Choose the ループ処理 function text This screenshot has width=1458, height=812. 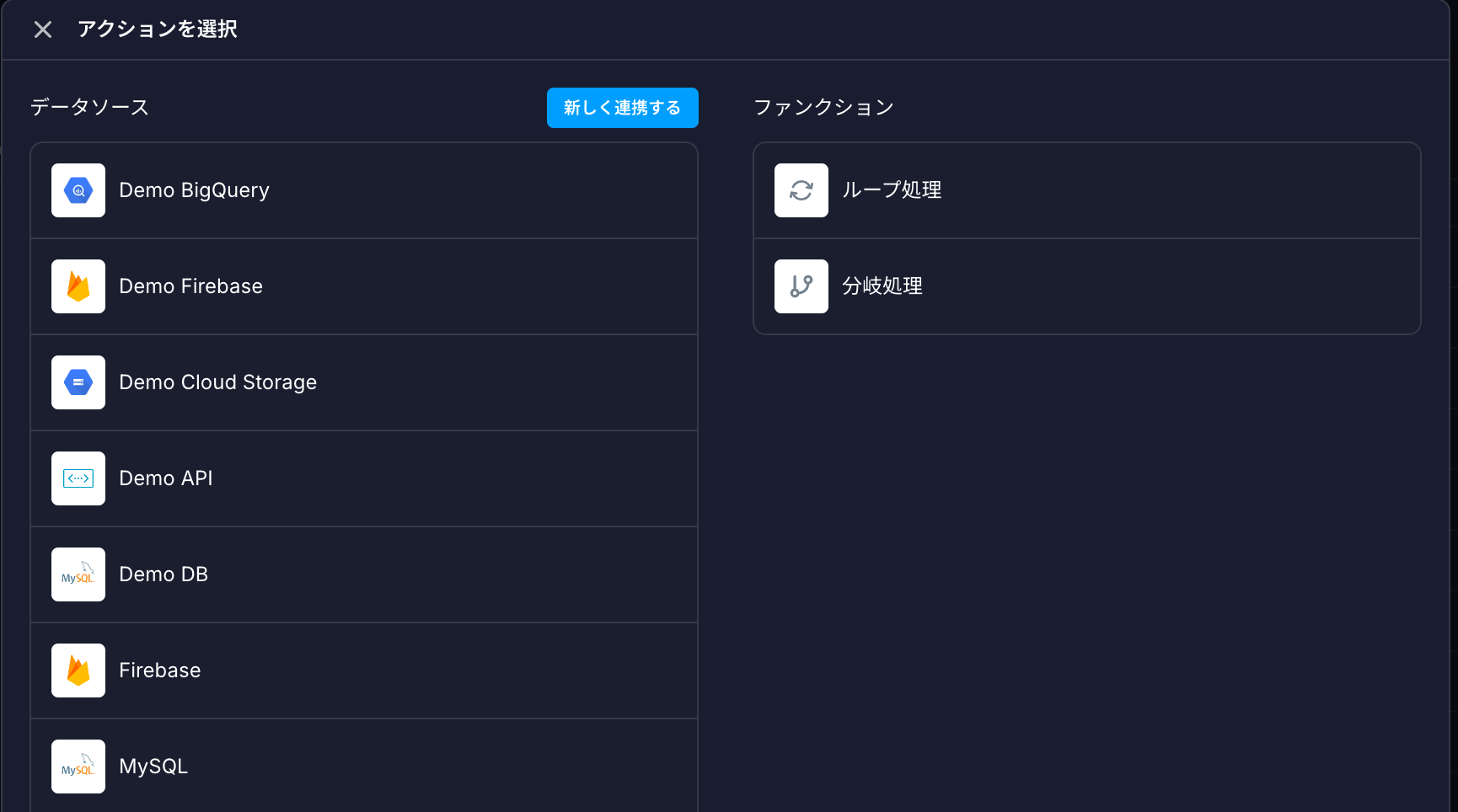point(892,190)
